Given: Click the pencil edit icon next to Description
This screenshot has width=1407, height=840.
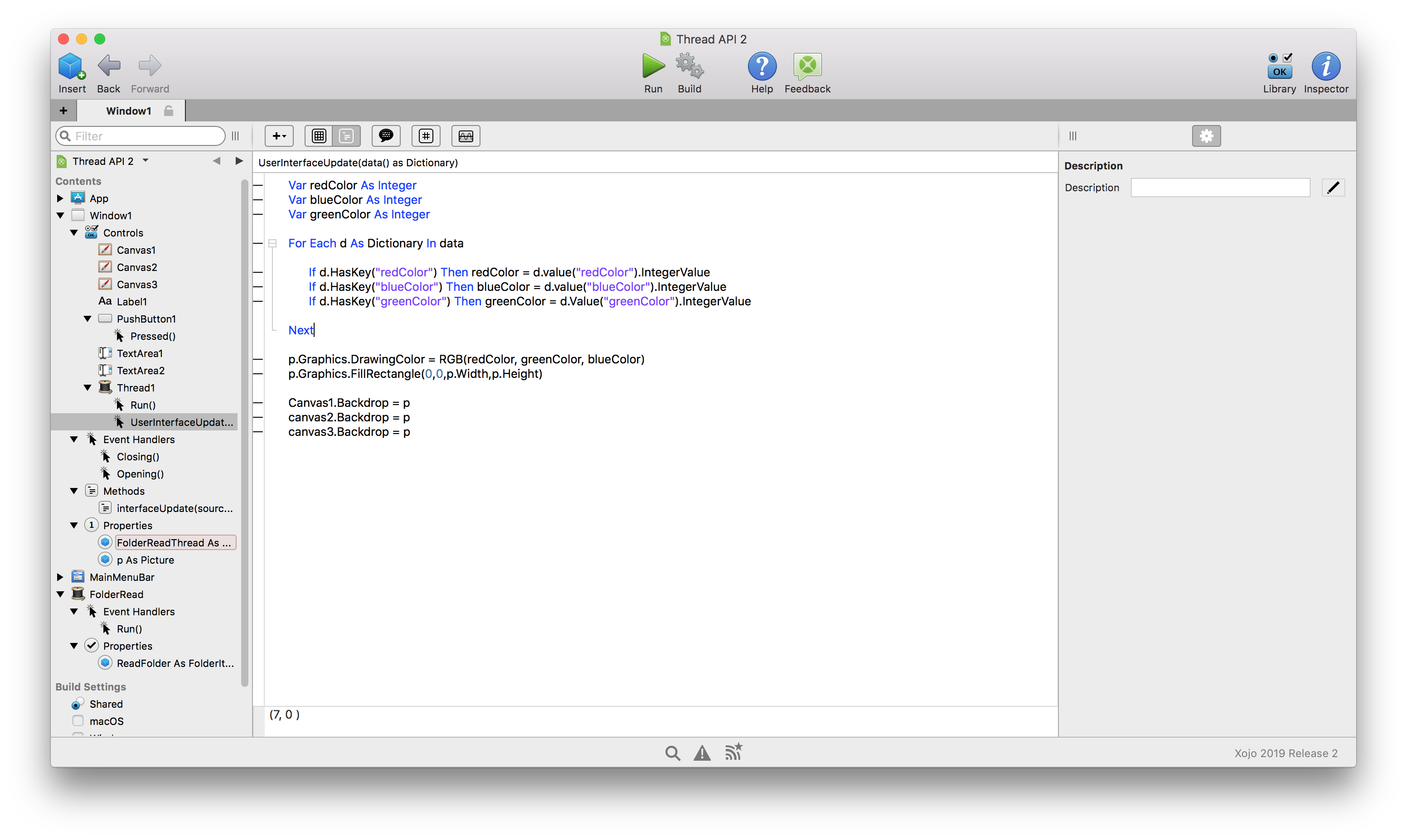Looking at the screenshot, I should point(1333,188).
